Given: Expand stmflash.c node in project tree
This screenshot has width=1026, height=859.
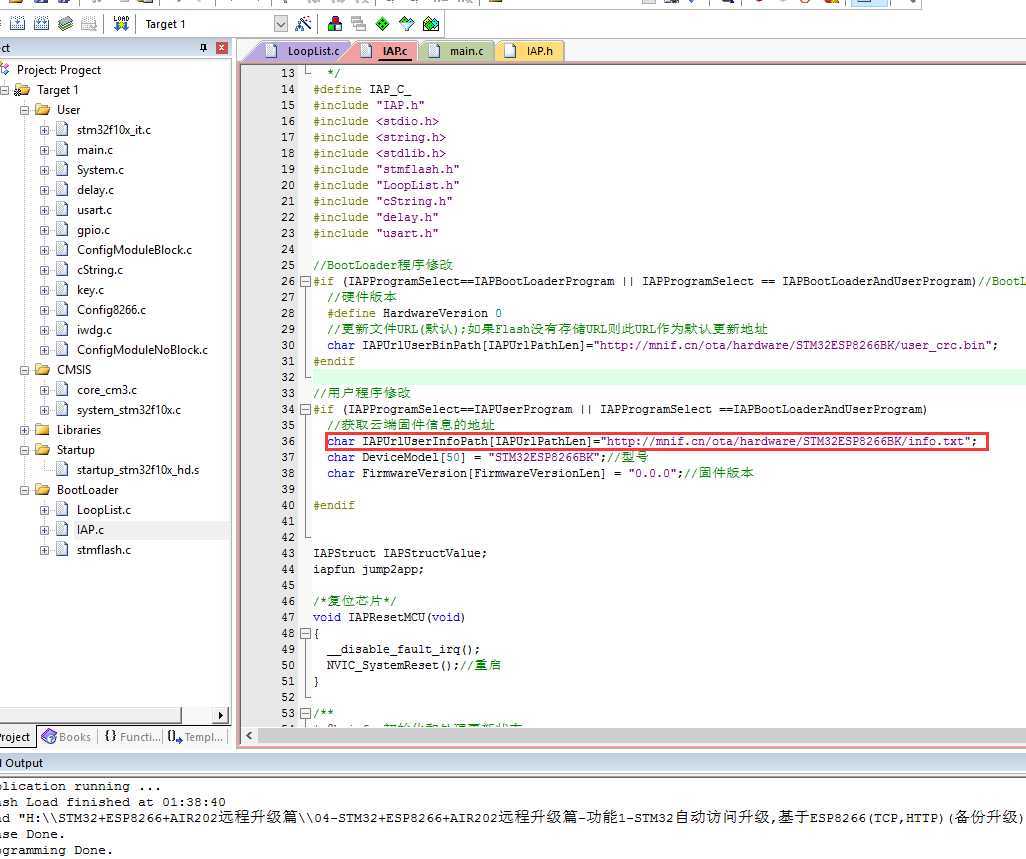Looking at the screenshot, I should click(x=44, y=550).
